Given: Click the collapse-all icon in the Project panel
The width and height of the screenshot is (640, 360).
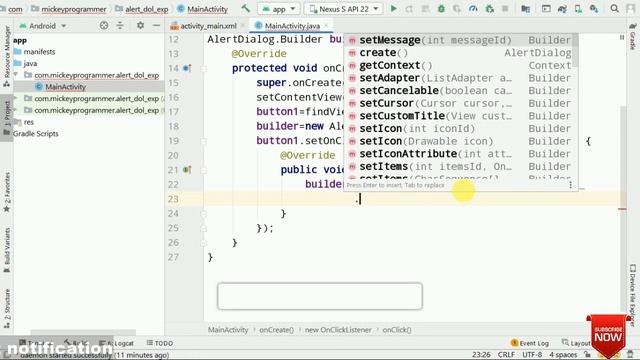Looking at the screenshot, I should pyautogui.click(x=120, y=26).
